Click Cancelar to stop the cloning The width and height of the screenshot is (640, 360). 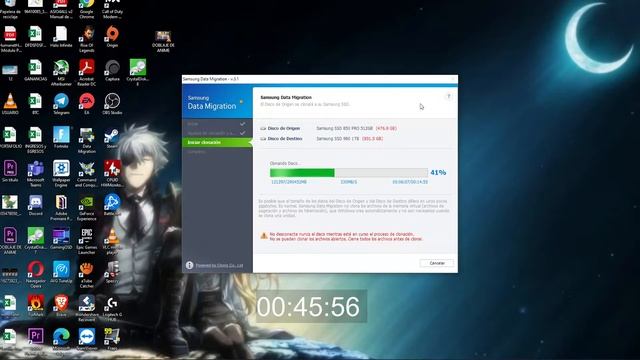(437, 263)
